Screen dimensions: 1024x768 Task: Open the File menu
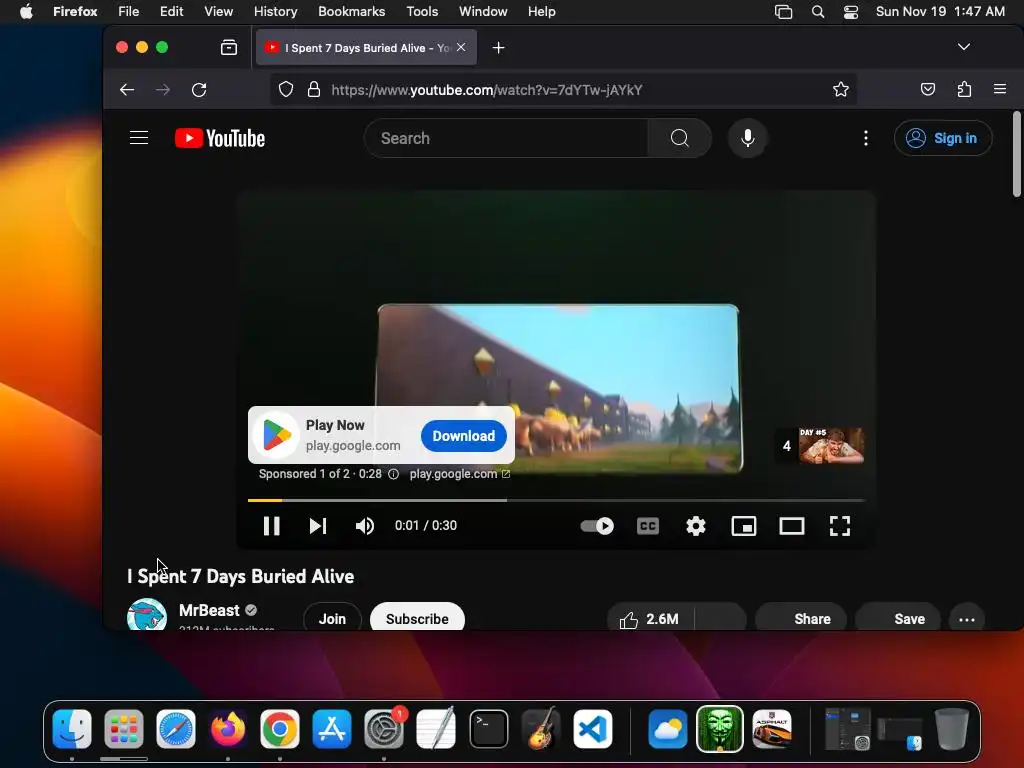pyautogui.click(x=129, y=12)
